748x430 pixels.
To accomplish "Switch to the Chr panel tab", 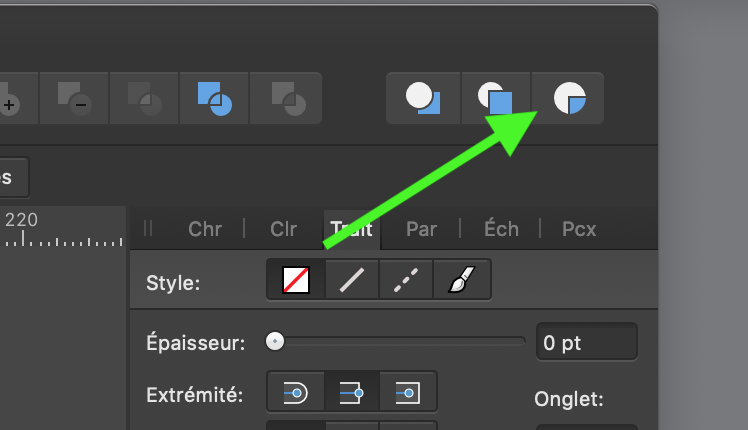I will coord(205,229).
